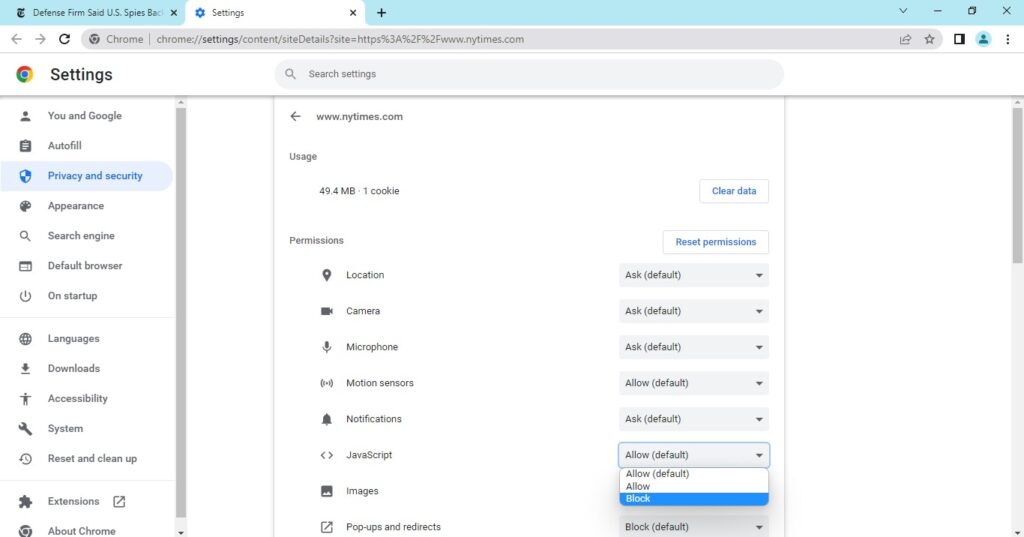This screenshot has height=537, width=1024.
Task: Open Autofill settings section
Action: 65,146
